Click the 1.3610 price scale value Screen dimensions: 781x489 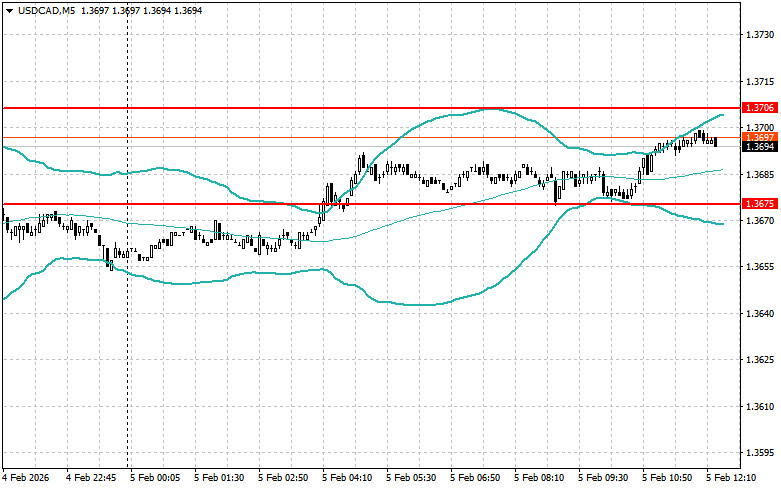[760, 407]
